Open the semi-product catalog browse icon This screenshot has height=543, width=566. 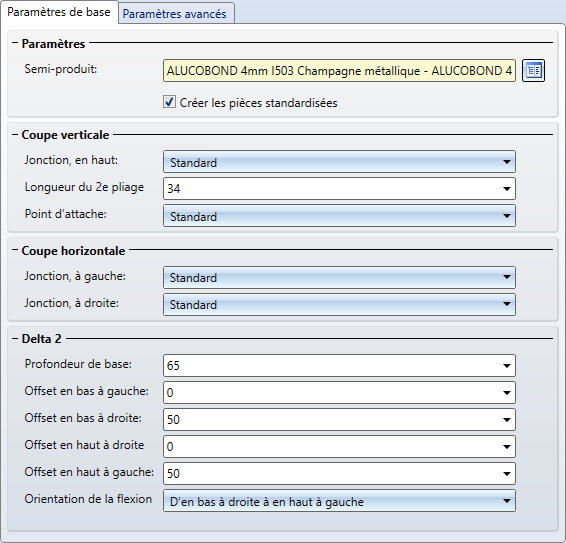pos(533,70)
